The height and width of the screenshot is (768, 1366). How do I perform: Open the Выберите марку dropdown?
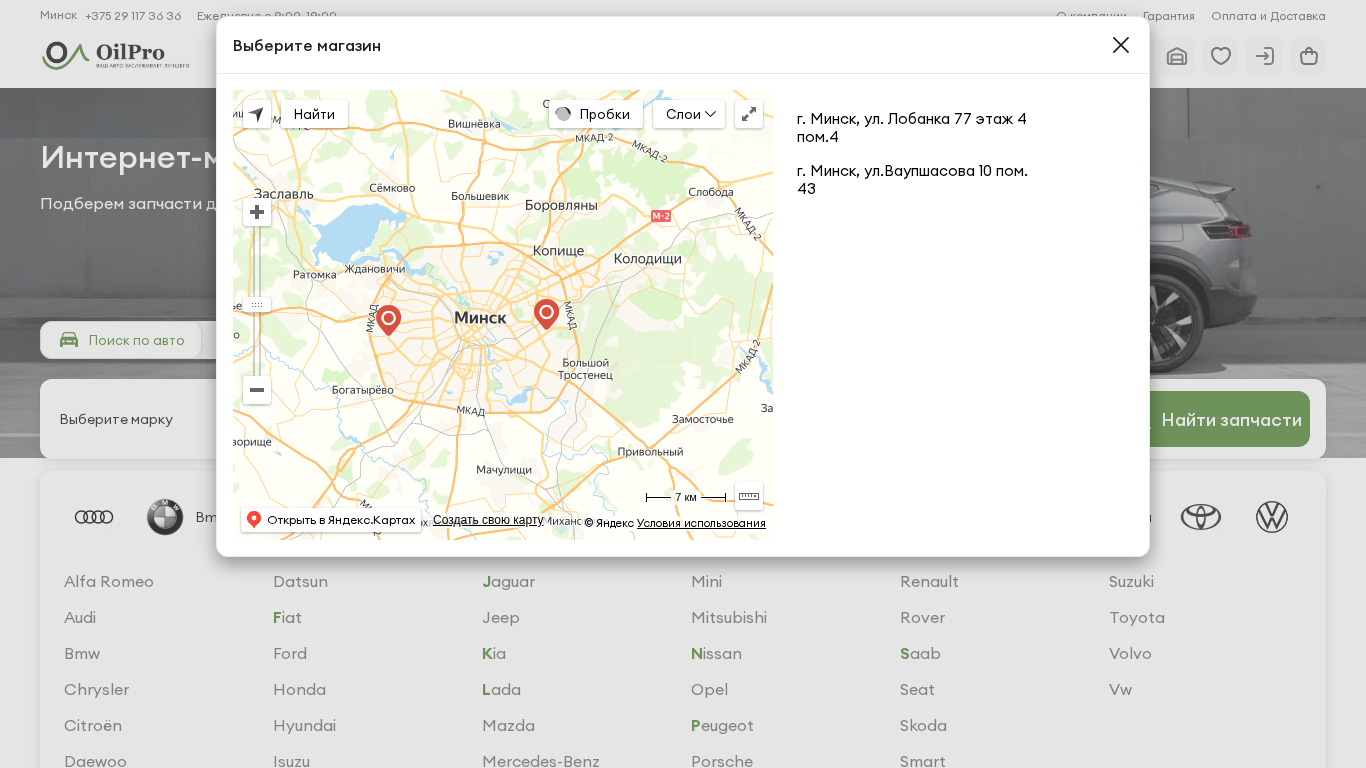117,419
